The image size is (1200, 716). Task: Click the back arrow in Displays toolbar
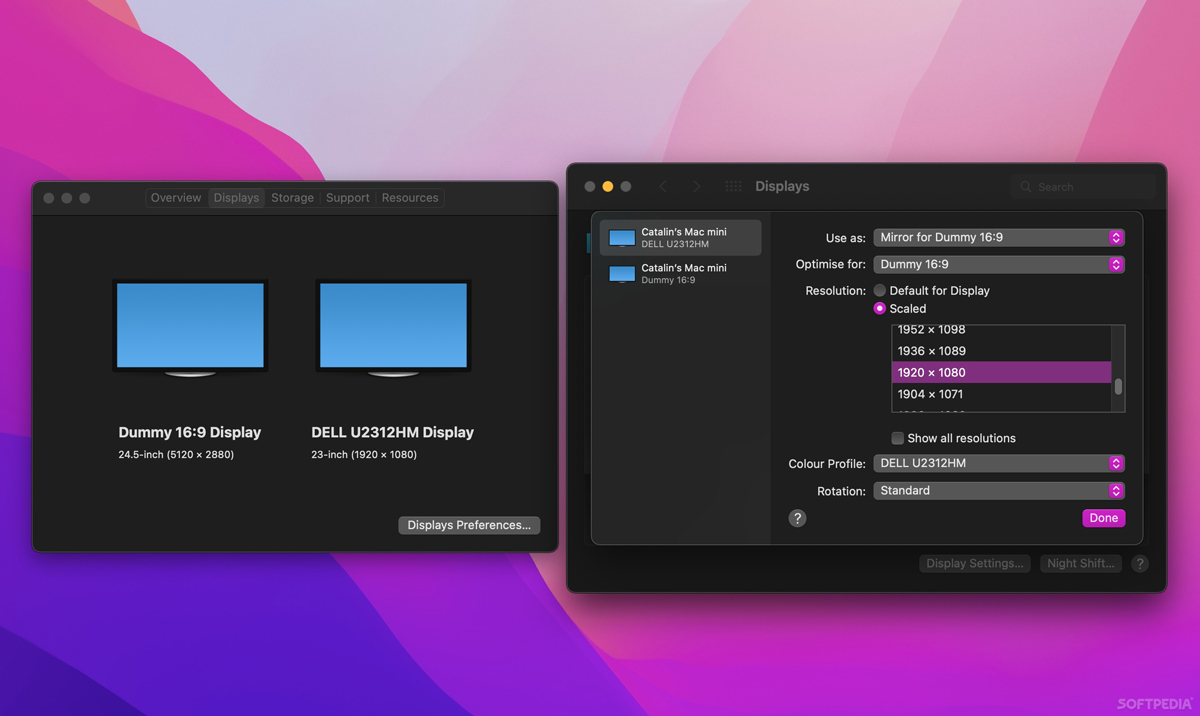click(662, 187)
